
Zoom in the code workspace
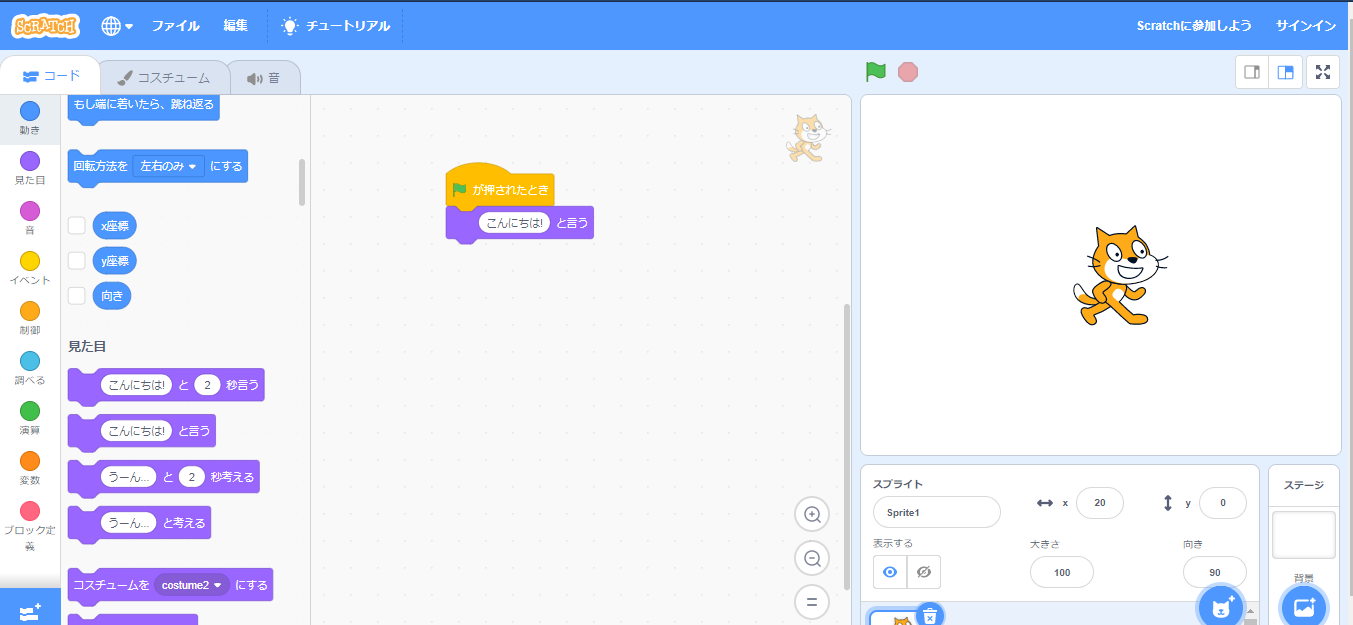pyautogui.click(x=812, y=515)
